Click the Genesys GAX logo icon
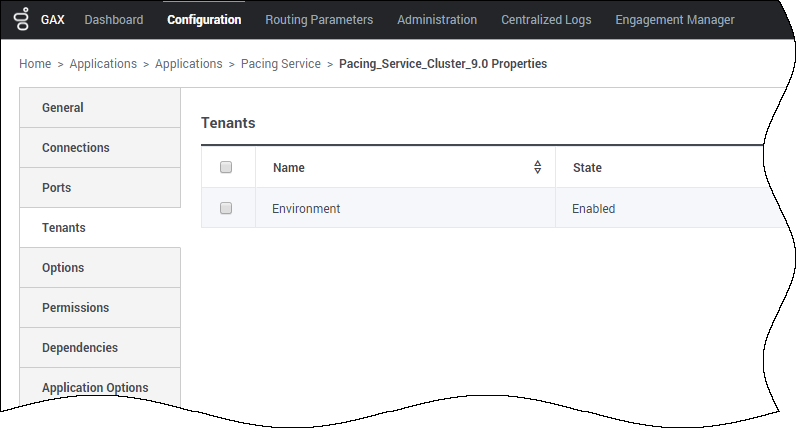 [22, 19]
